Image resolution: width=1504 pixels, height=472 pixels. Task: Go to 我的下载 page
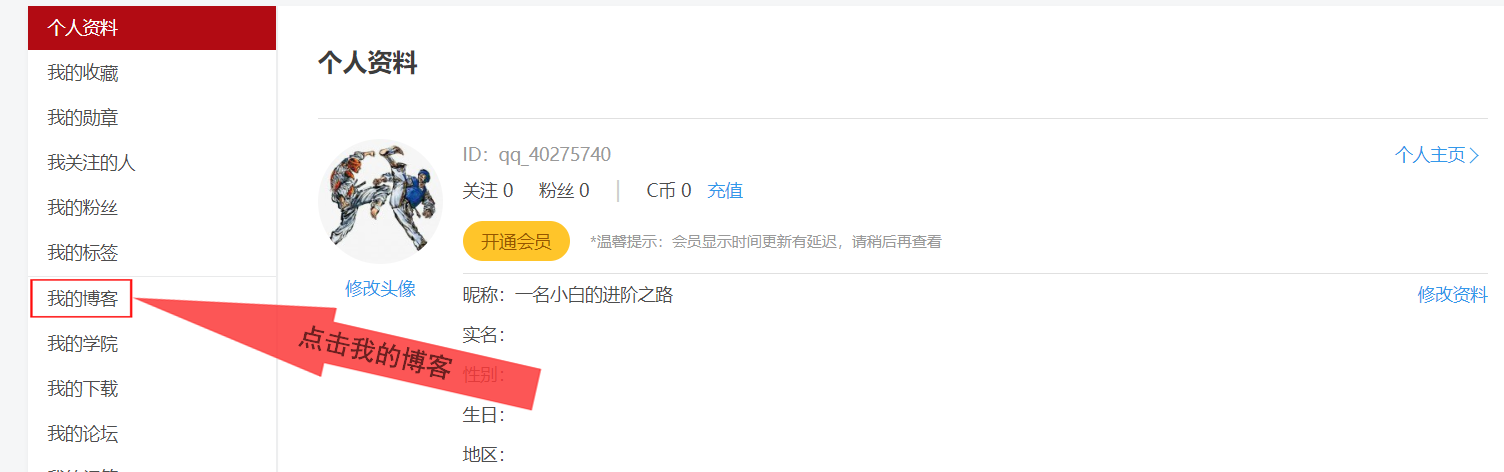pos(152,389)
